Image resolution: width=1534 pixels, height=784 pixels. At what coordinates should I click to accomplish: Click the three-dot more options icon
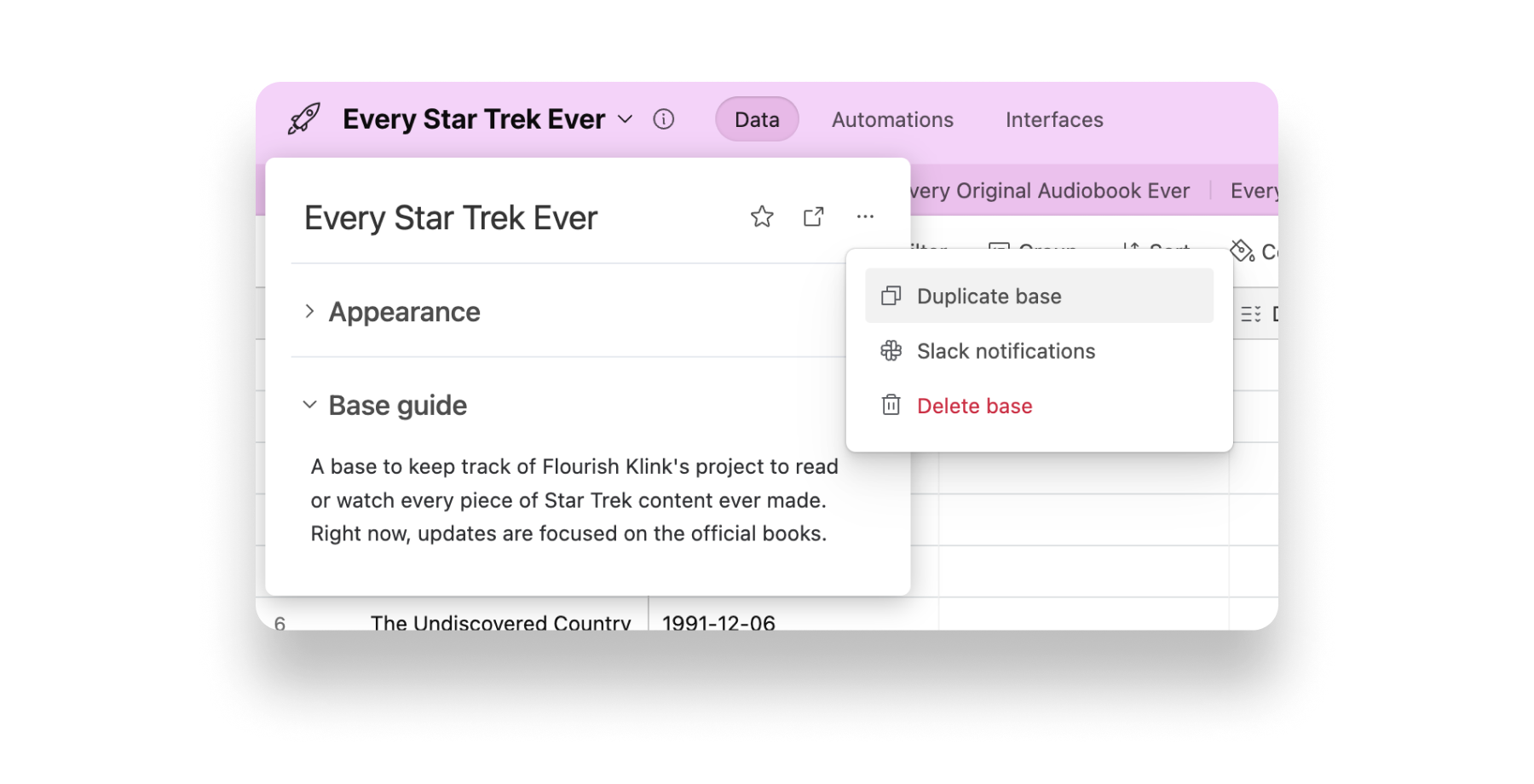click(865, 216)
